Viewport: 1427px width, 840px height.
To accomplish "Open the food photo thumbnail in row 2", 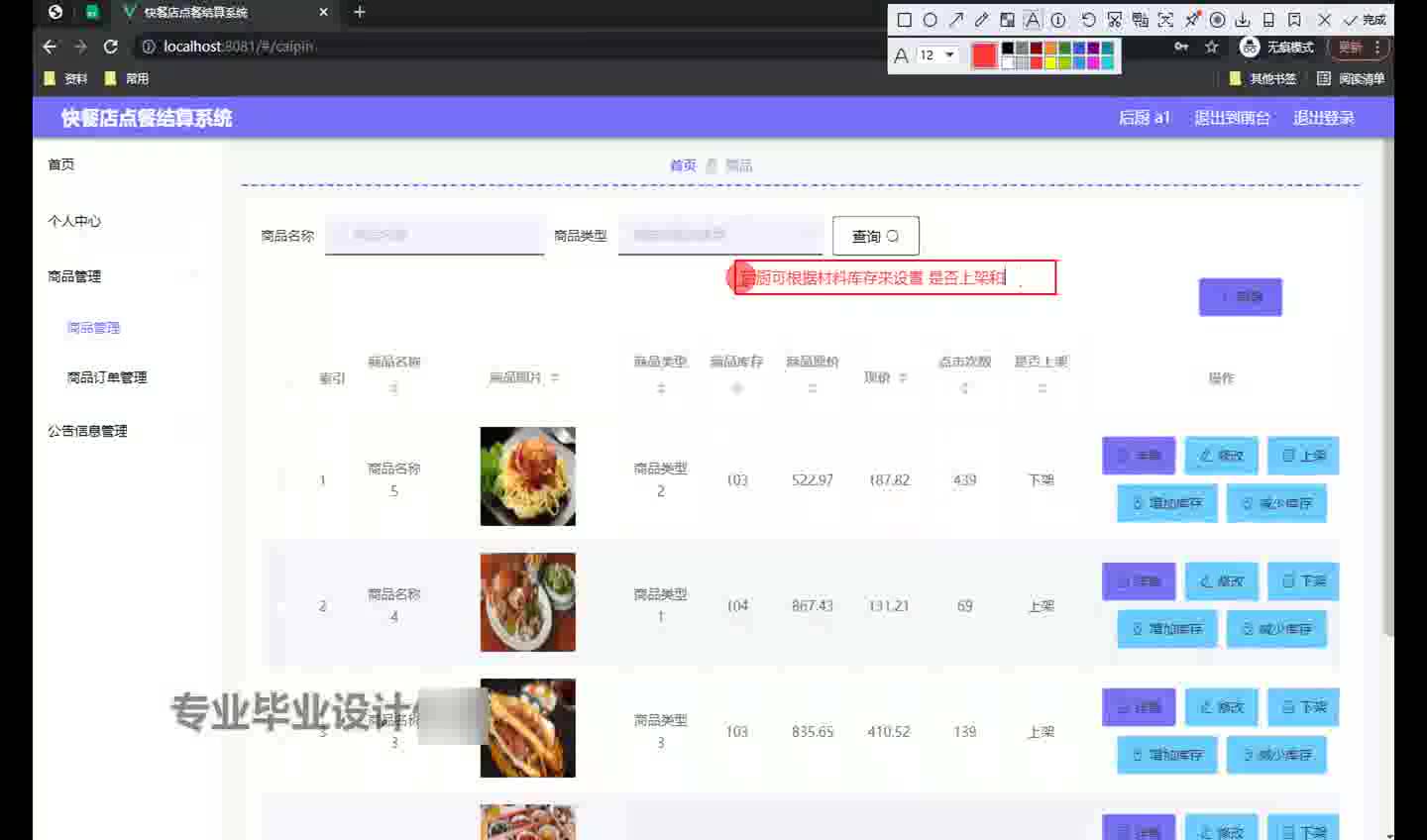I will 527,602.
